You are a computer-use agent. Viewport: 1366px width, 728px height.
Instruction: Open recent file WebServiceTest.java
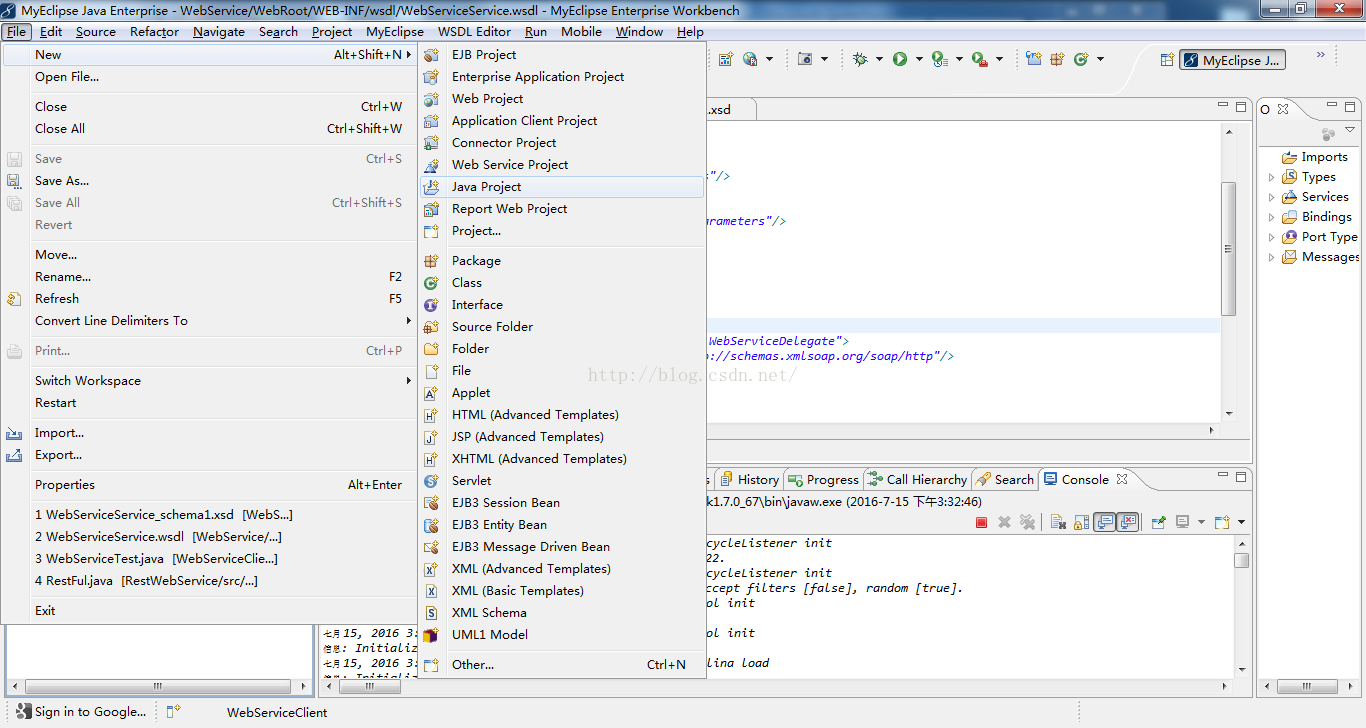click(209, 559)
